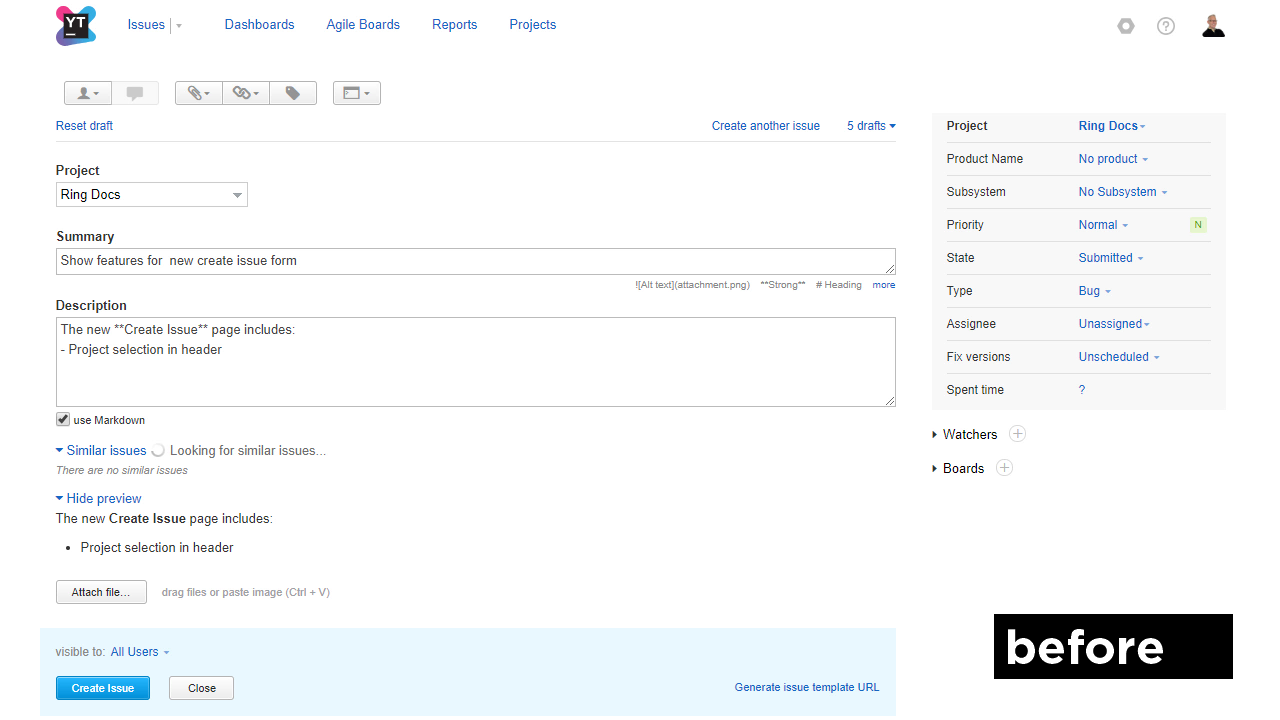This screenshot has width=1280, height=720.
Task: Open the Issues menu
Action: coord(146,25)
